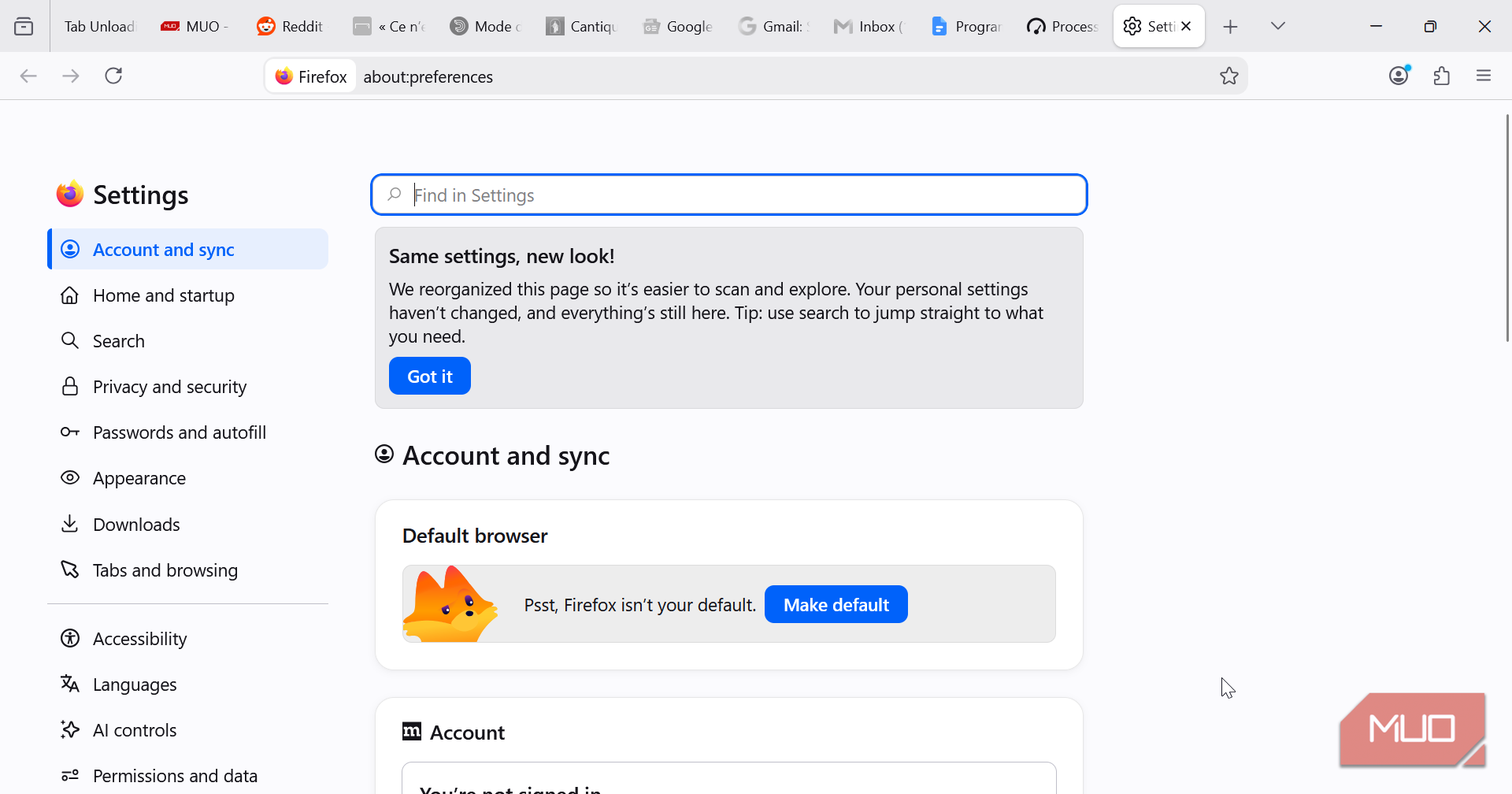Switch to the Progra docs tab
The image size is (1512, 794).
[x=966, y=26]
